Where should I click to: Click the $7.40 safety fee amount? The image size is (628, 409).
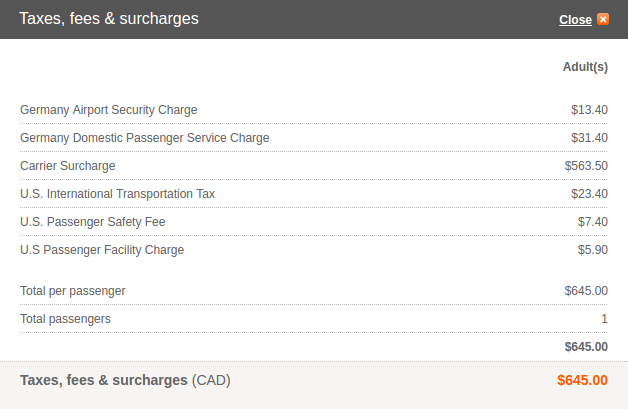[x=592, y=222]
